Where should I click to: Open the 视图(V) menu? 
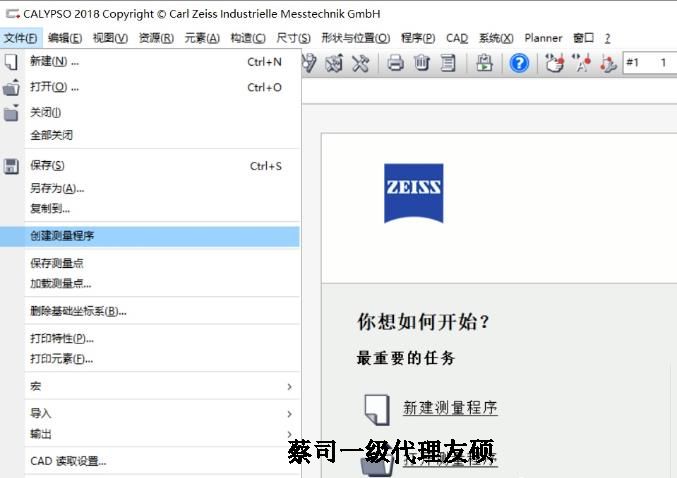pos(110,38)
